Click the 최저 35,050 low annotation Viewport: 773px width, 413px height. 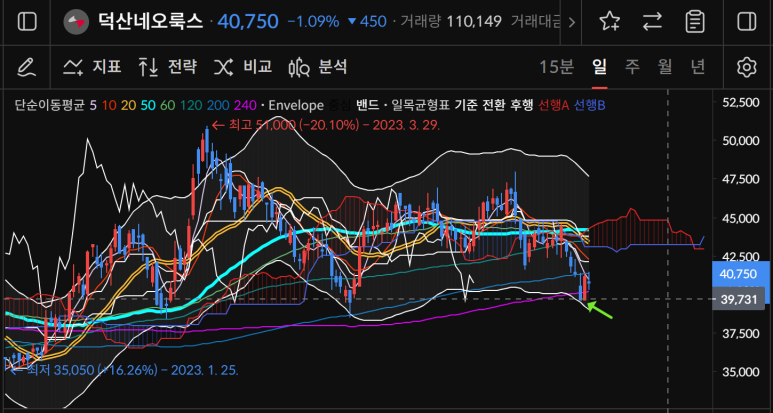coord(124,370)
